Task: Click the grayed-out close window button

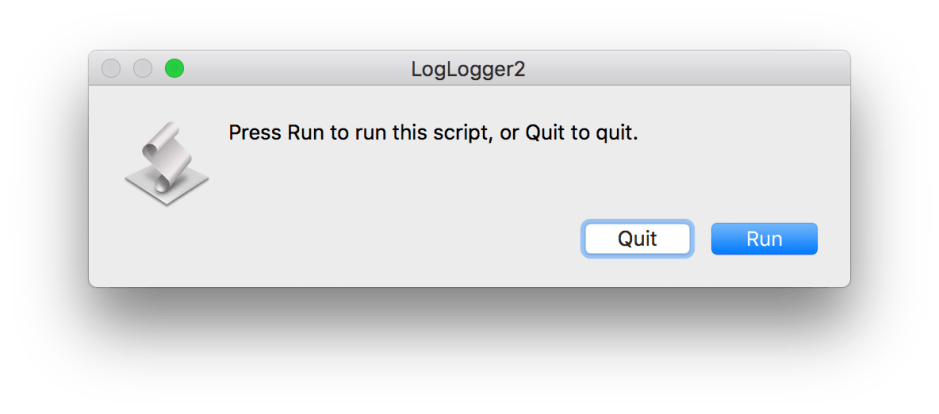Action: pyautogui.click(x=112, y=69)
